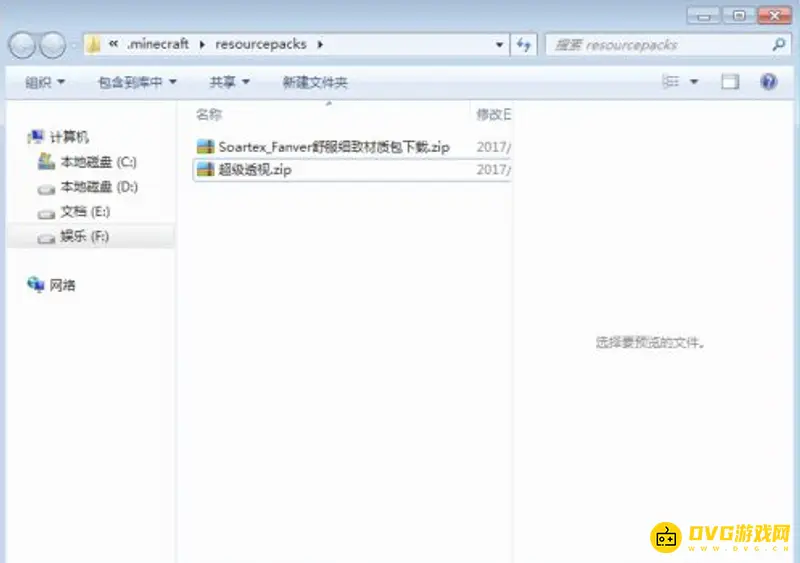The width and height of the screenshot is (800, 563).
Task: Sort files by the 名称 column header
Action: [209, 114]
